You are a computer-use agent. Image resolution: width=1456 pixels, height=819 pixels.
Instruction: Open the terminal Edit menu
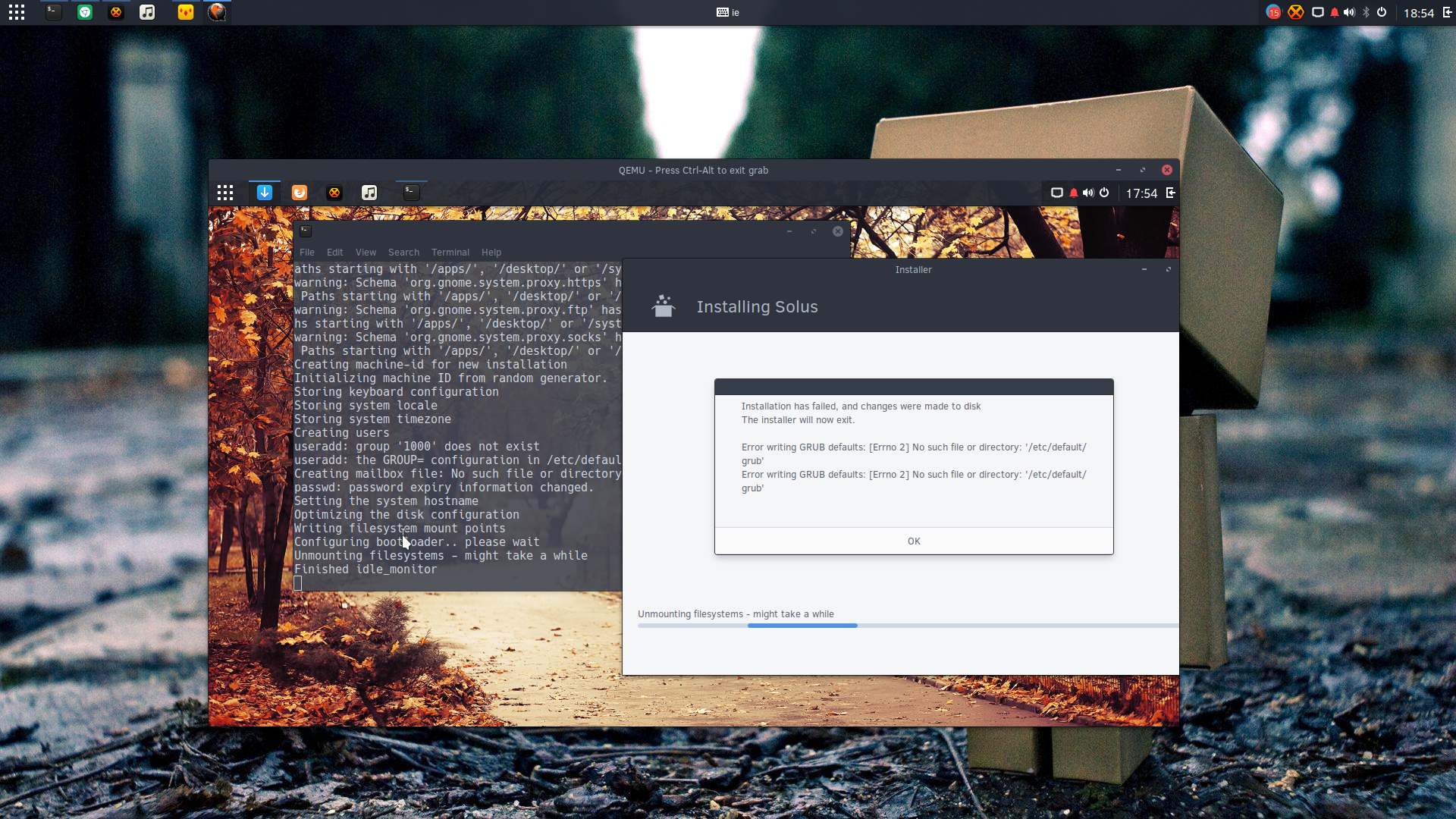pos(335,253)
